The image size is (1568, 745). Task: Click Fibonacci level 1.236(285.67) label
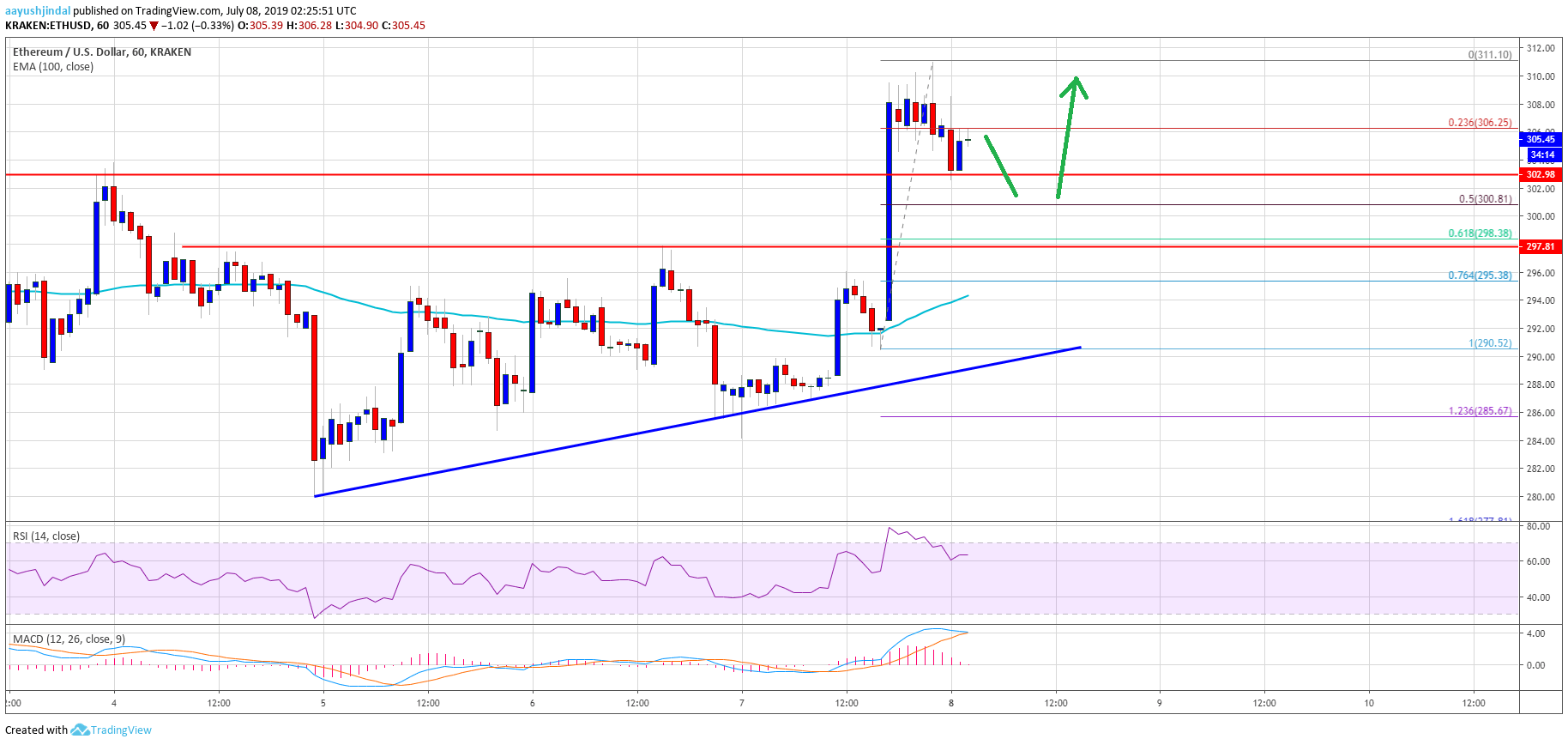point(1480,411)
